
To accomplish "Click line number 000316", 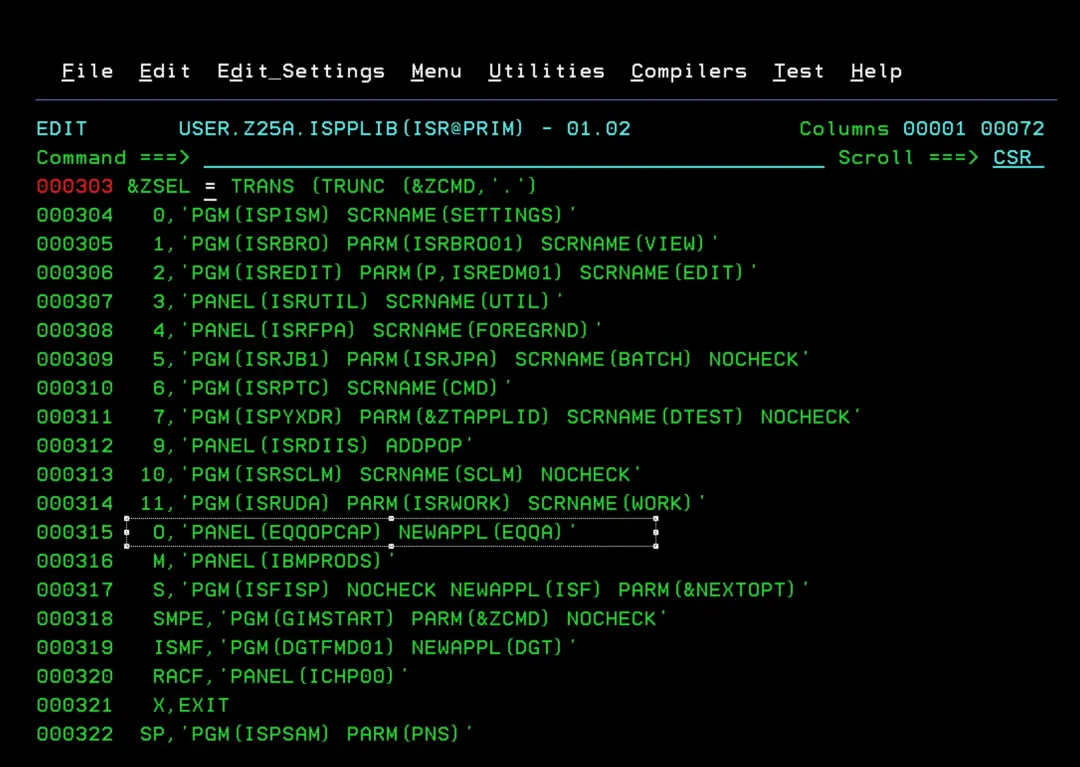I will pos(74,561).
